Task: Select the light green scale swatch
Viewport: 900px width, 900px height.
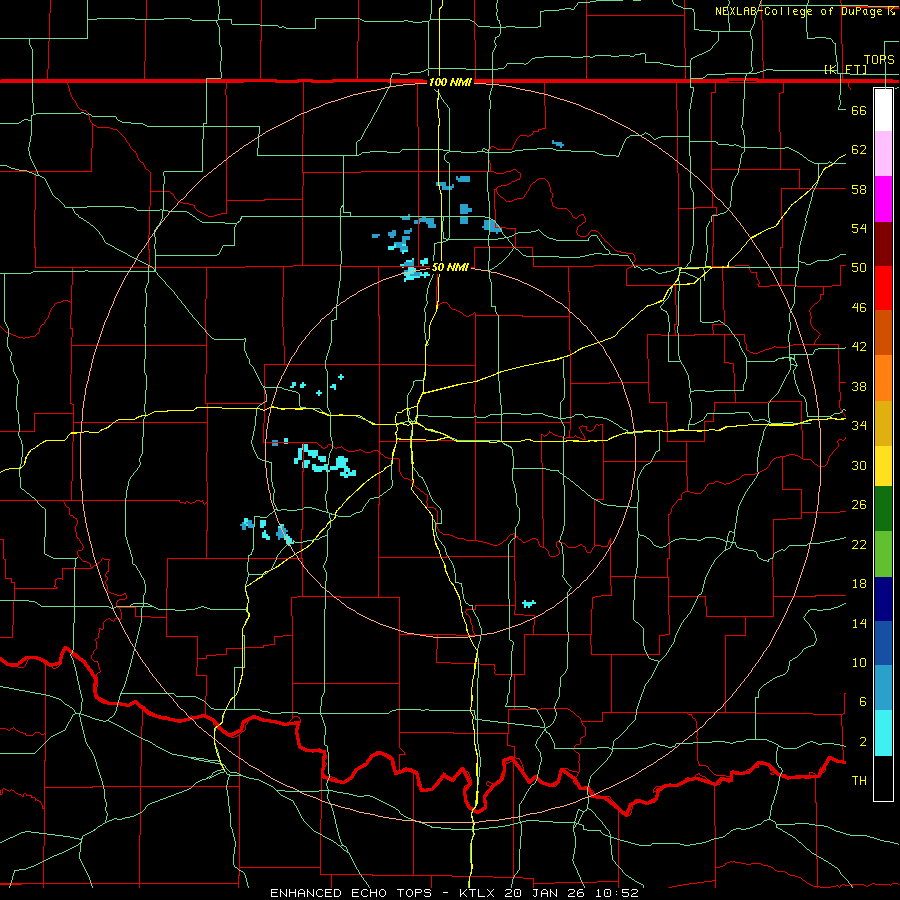Action: coord(883,554)
